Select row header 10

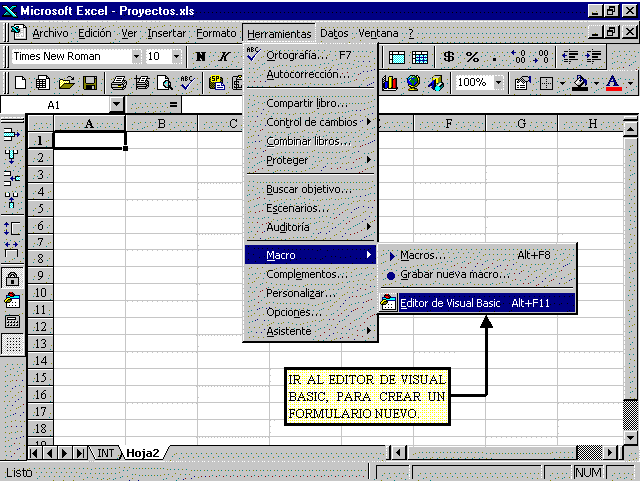(40, 293)
